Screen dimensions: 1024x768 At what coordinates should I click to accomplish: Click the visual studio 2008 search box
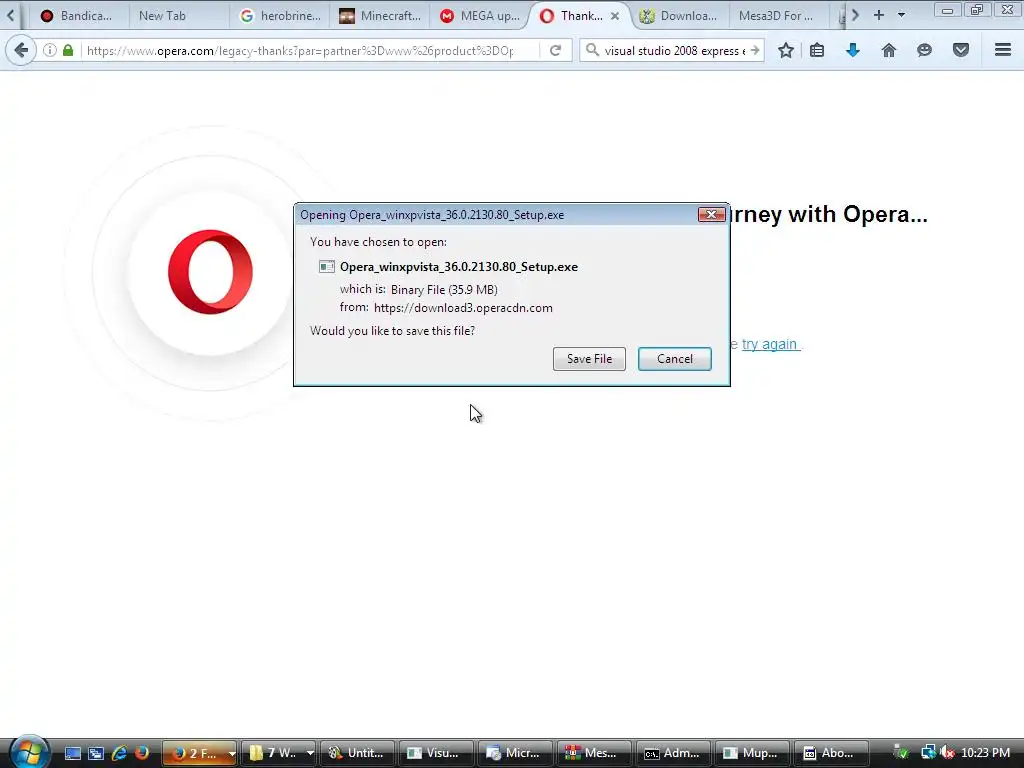674,50
